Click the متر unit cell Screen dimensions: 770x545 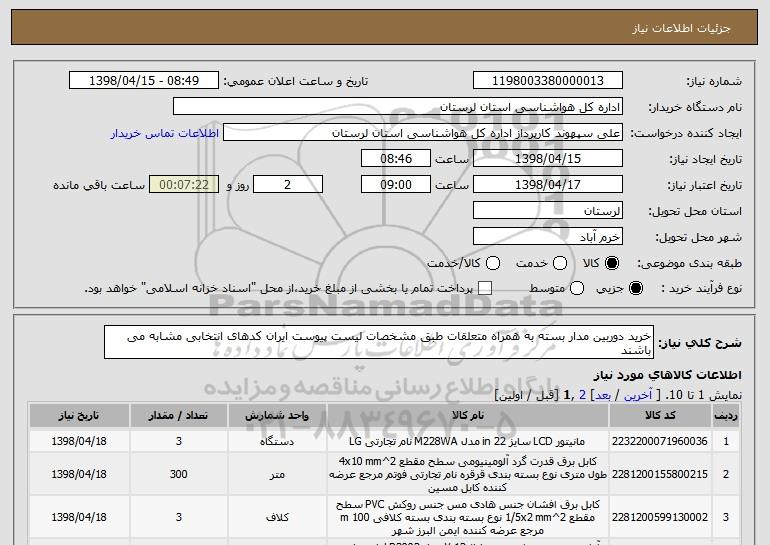277,474
